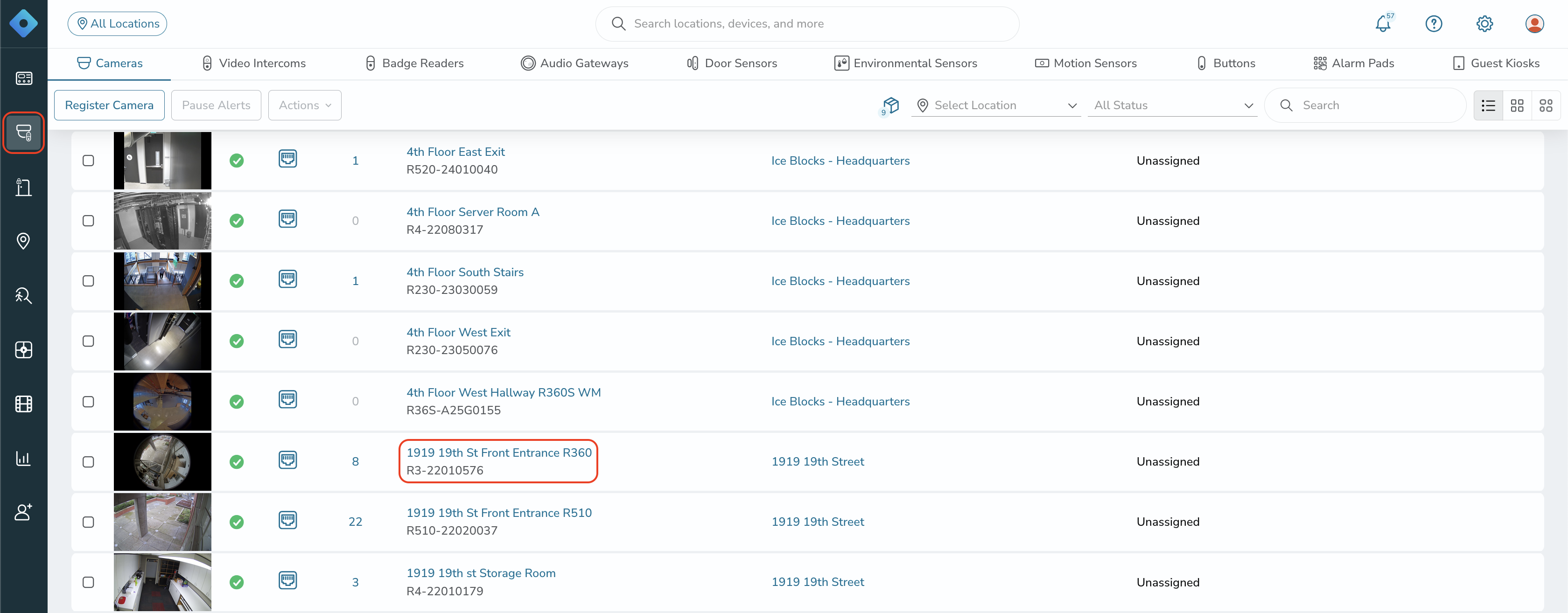Click green status check for 4th Floor South Stairs
Viewport: 1568px width, 613px height.
(237, 281)
